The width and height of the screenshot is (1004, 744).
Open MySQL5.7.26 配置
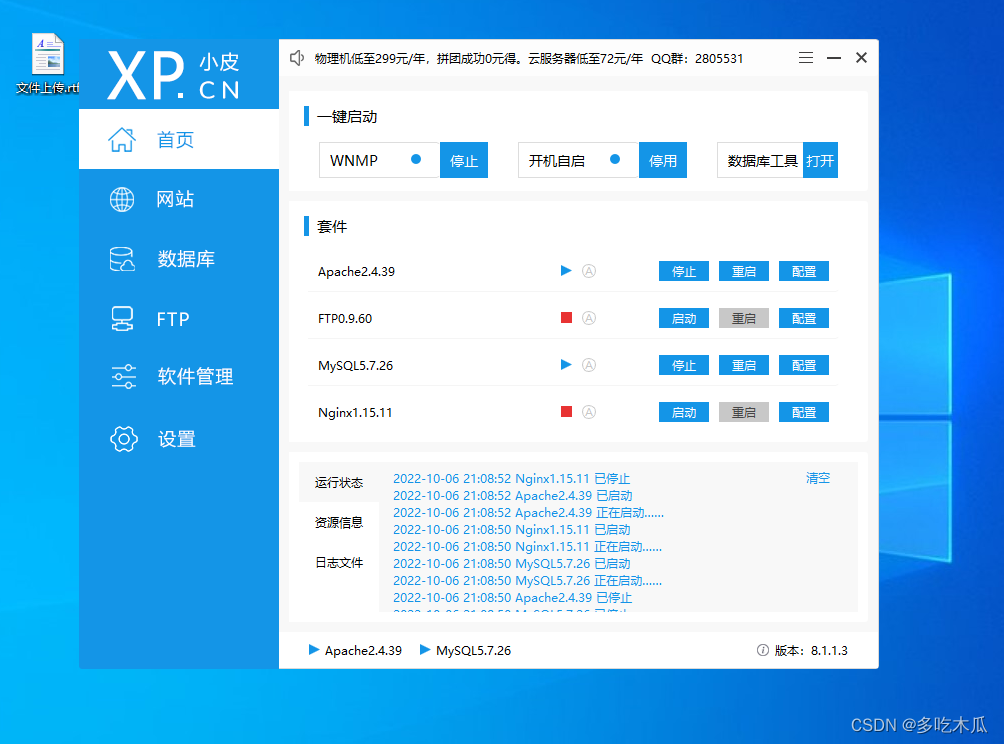[x=804, y=365]
